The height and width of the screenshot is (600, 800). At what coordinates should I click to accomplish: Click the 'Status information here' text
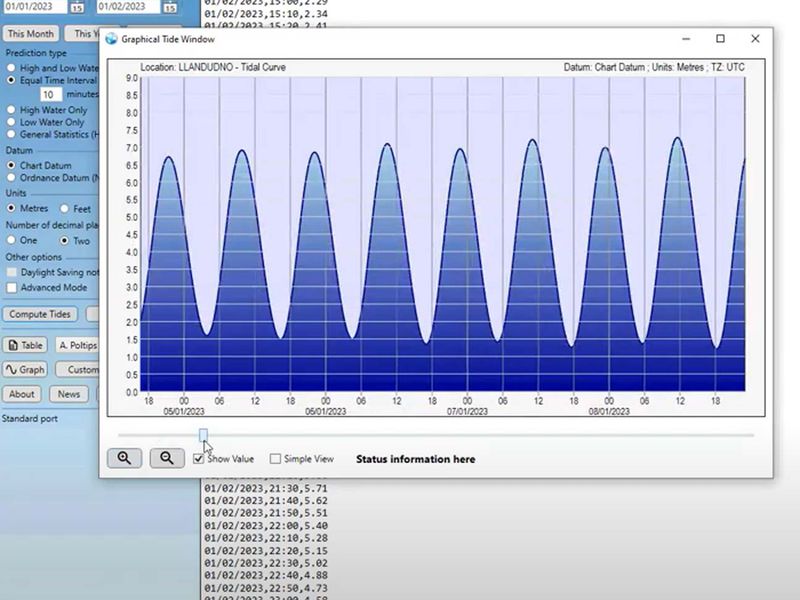coord(415,459)
